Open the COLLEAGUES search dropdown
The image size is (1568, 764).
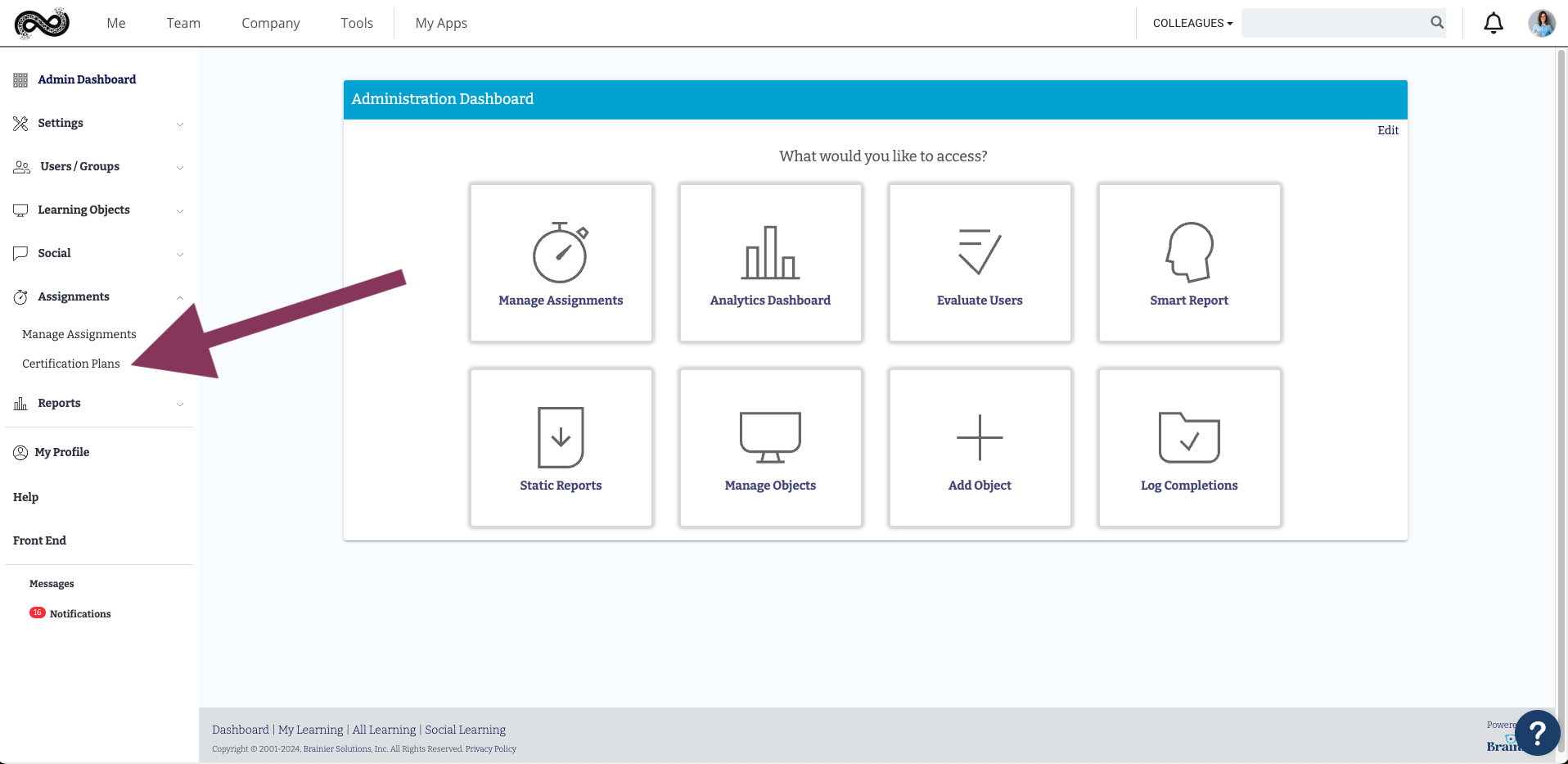click(1192, 23)
